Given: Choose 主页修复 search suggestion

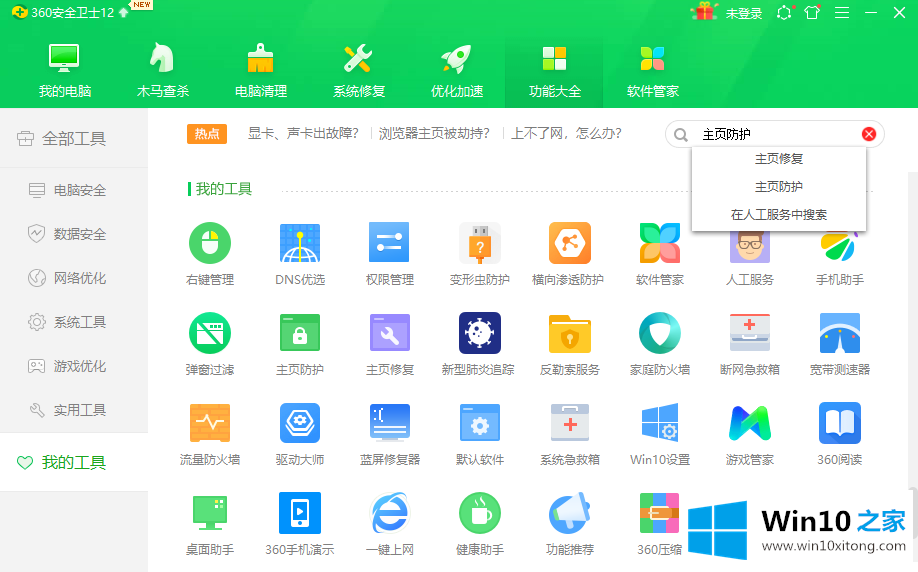Looking at the screenshot, I should (779, 159).
